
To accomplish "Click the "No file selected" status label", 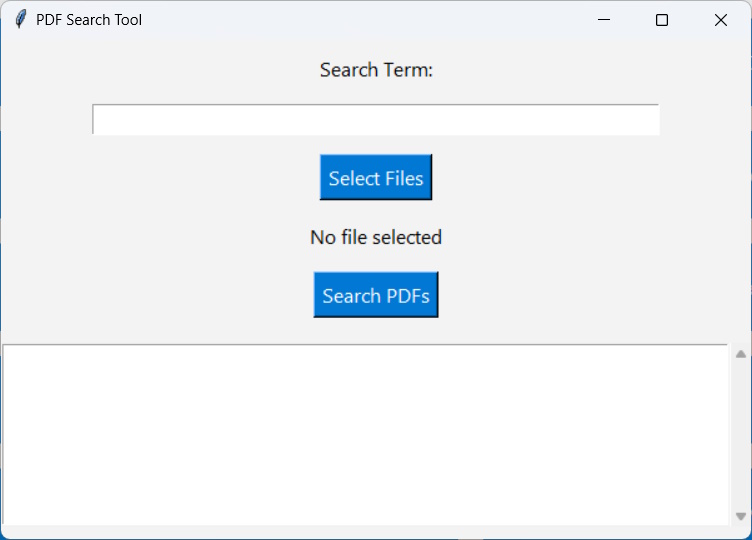I will 376,237.
